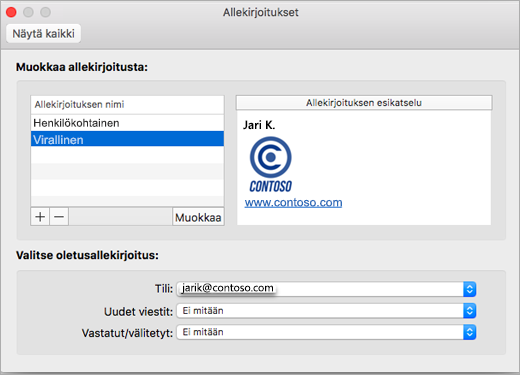Image resolution: width=520 pixels, height=375 pixels.
Task: Click the Jari K. name in preview
Action: 259,125
